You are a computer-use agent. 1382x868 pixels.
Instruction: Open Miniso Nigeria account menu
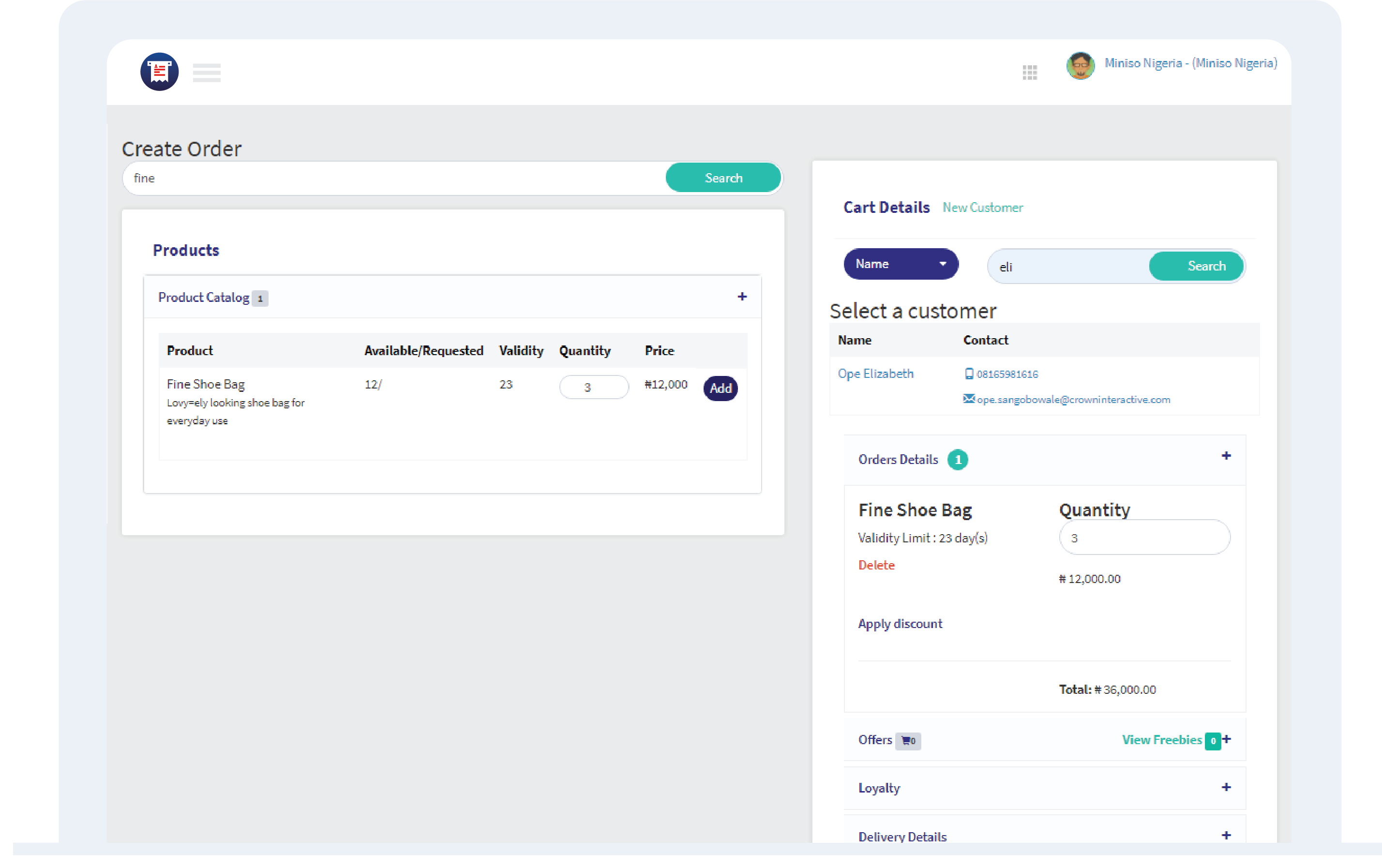point(1190,63)
